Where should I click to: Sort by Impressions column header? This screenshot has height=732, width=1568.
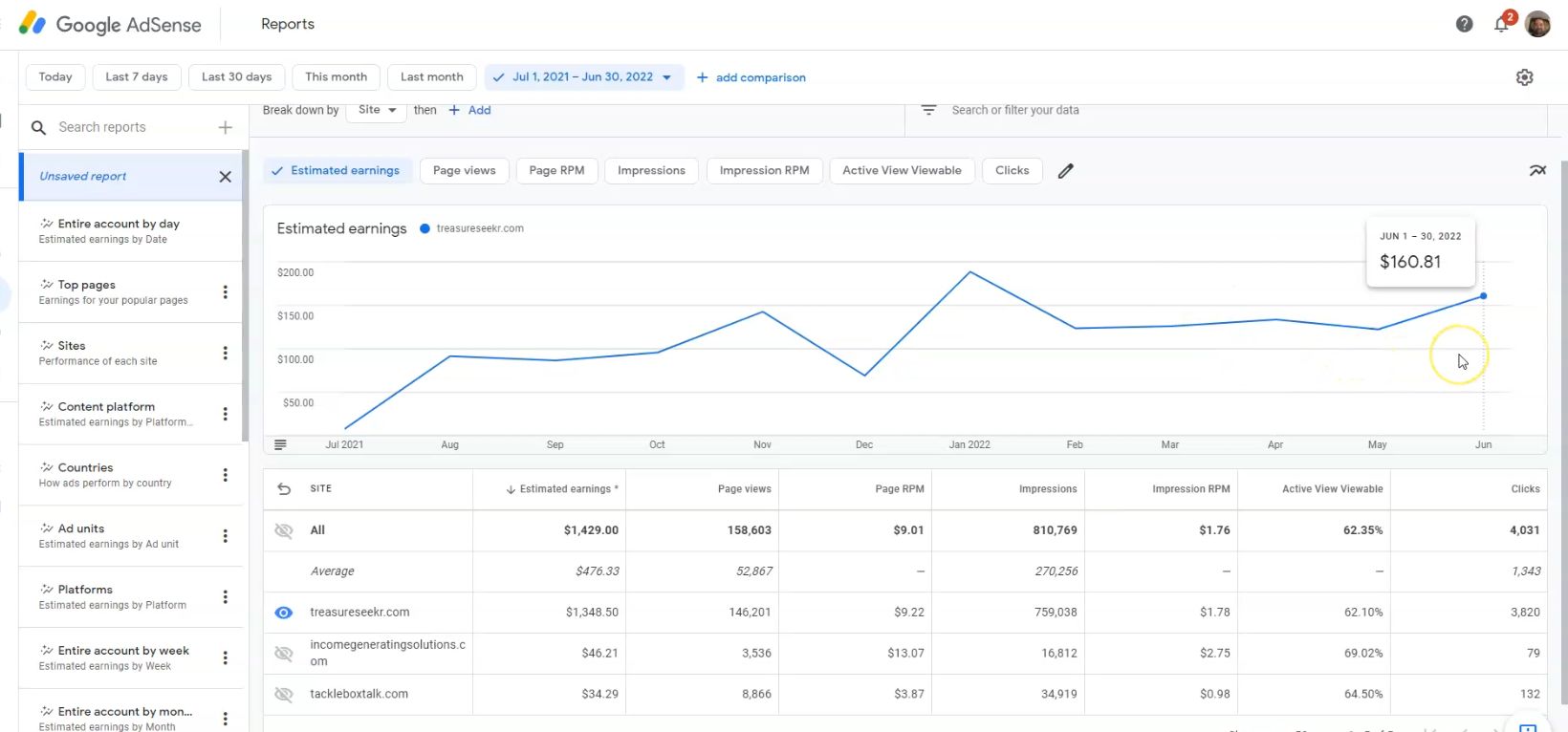click(1048, 489)
